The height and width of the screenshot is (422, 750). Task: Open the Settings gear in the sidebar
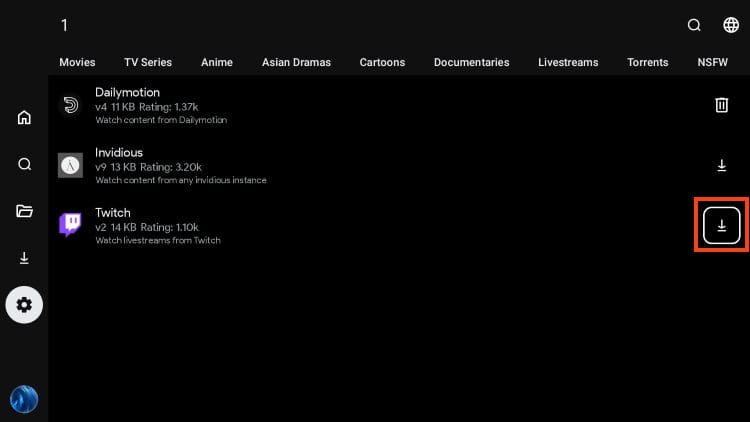[x=24, y=305]
